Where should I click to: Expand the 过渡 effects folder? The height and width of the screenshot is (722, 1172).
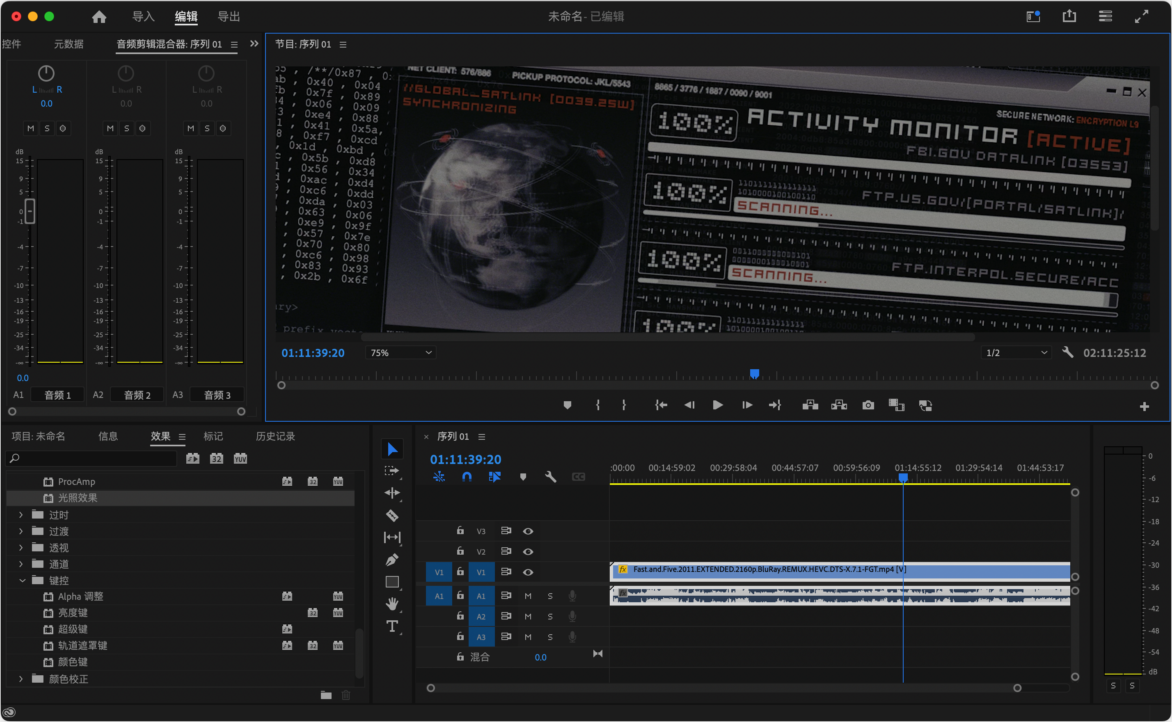pos(21,531)
